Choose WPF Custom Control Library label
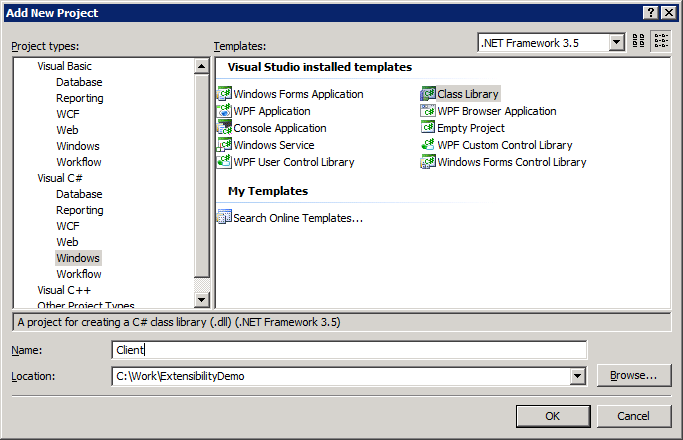 (x=505, y=145)
